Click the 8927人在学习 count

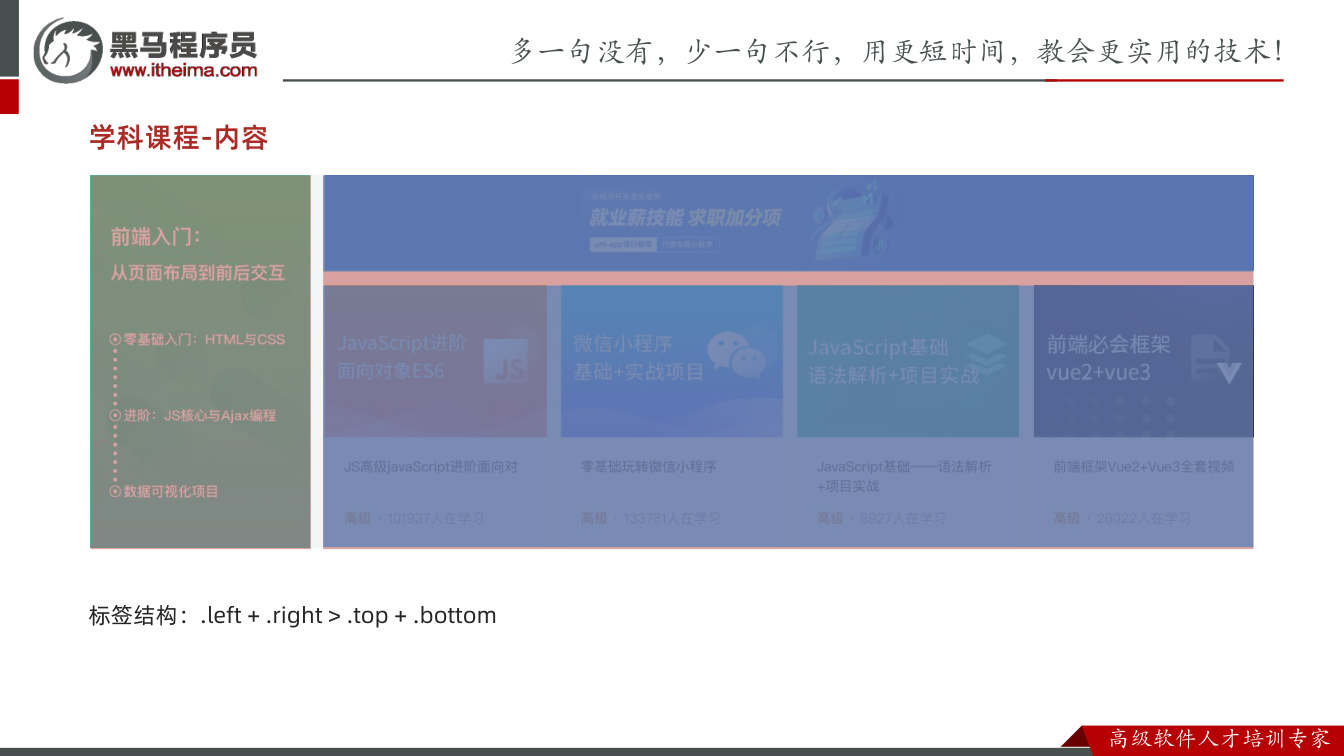902,519
